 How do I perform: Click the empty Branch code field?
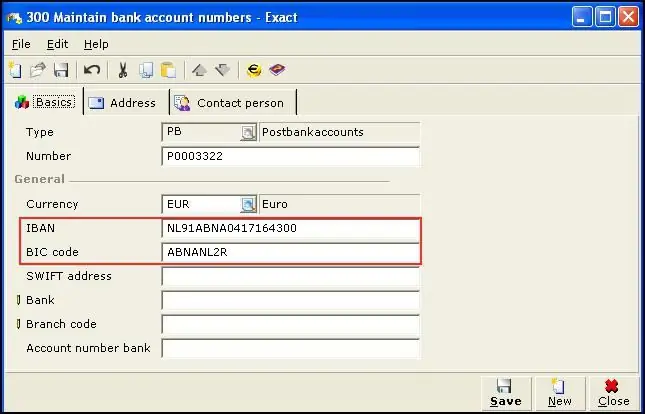click(291, 324)
